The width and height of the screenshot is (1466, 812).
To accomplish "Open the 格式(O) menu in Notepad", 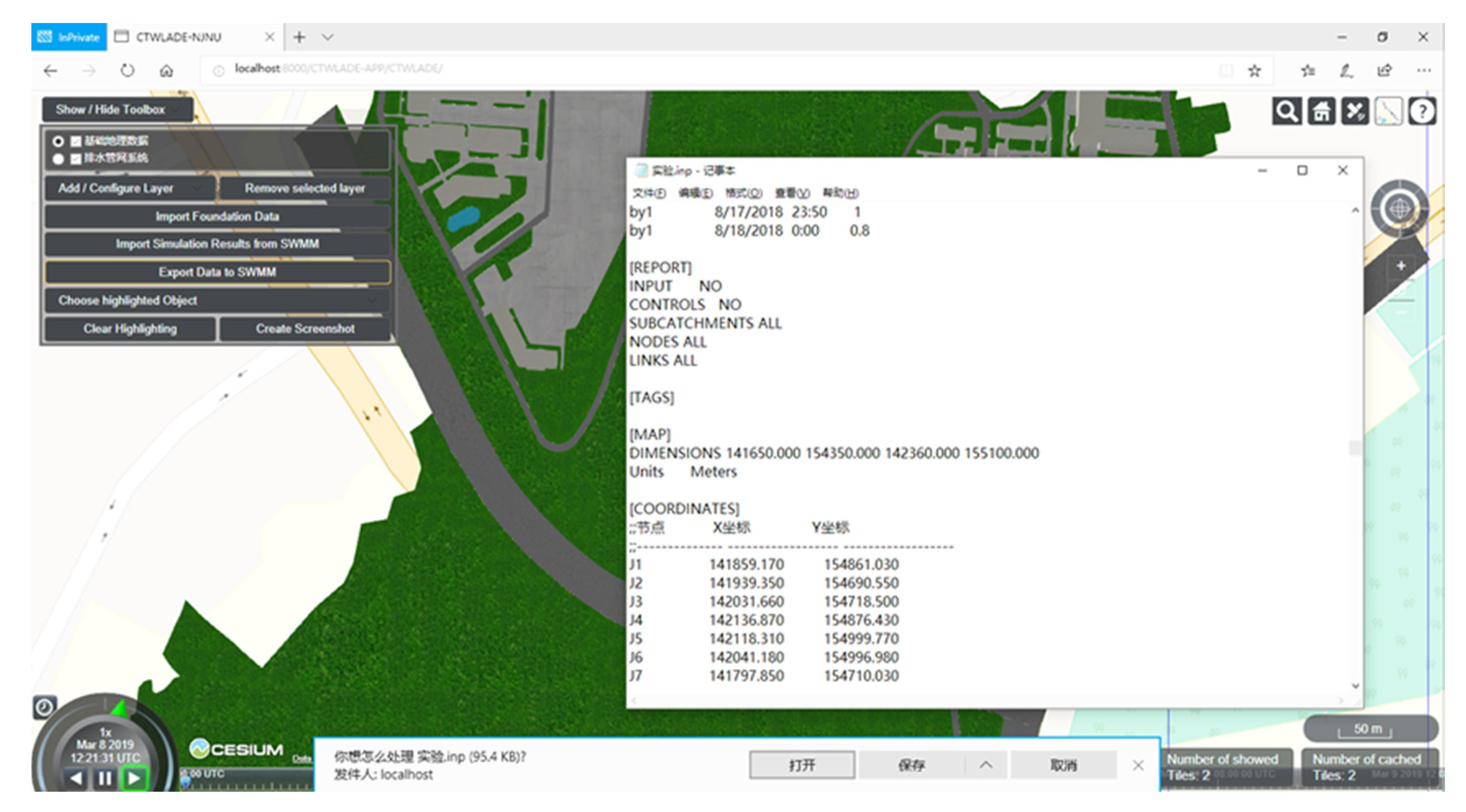I will tap(743, 193).
